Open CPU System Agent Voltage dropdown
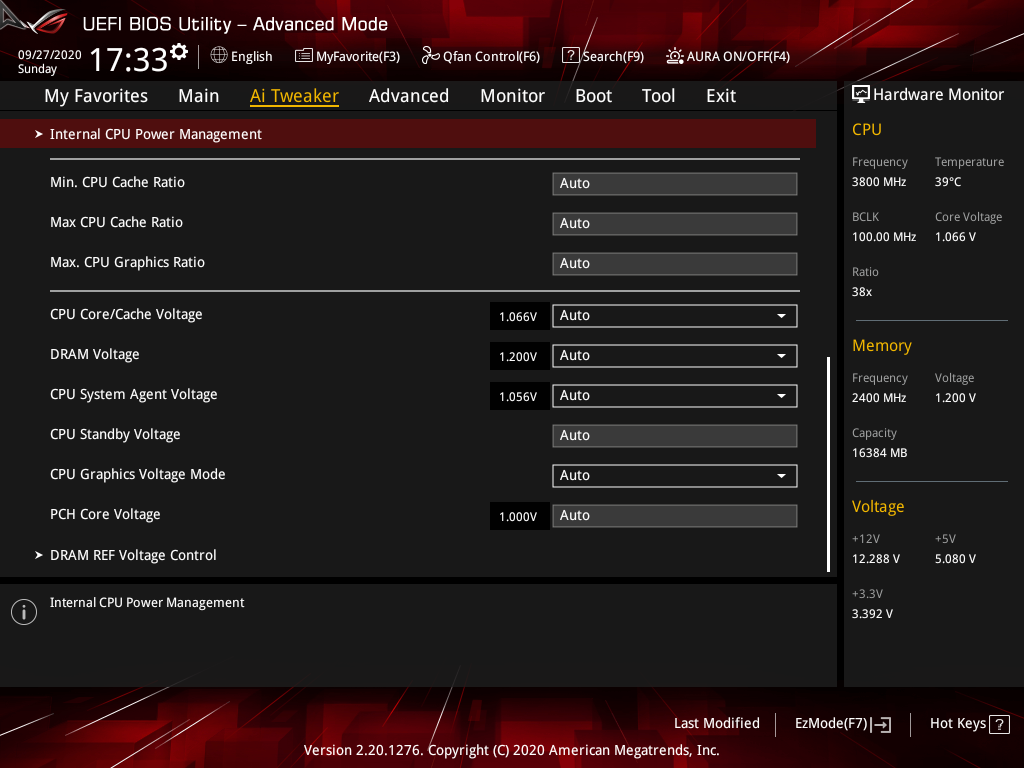Image resolution: width=1024 pixels, height=768 pixels. pyautogui.click(x=675, y=396)
